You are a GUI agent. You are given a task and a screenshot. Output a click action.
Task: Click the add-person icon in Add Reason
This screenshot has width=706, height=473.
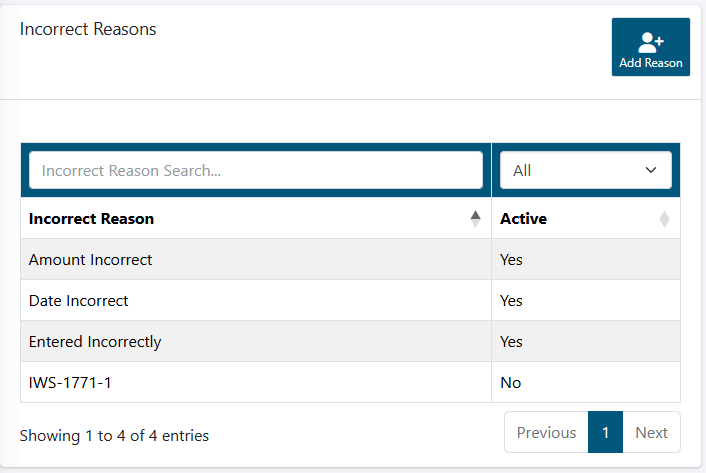651,41
